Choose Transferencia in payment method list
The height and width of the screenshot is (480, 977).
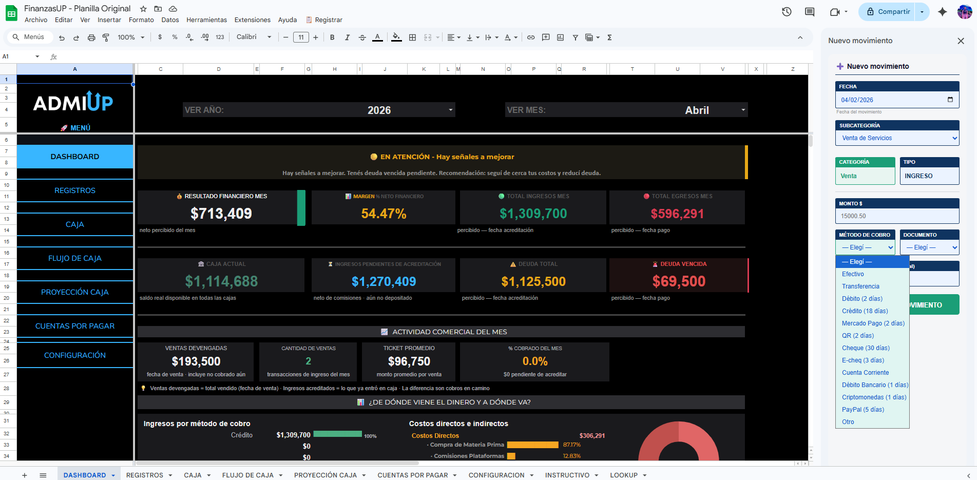[x=860, y=286]
